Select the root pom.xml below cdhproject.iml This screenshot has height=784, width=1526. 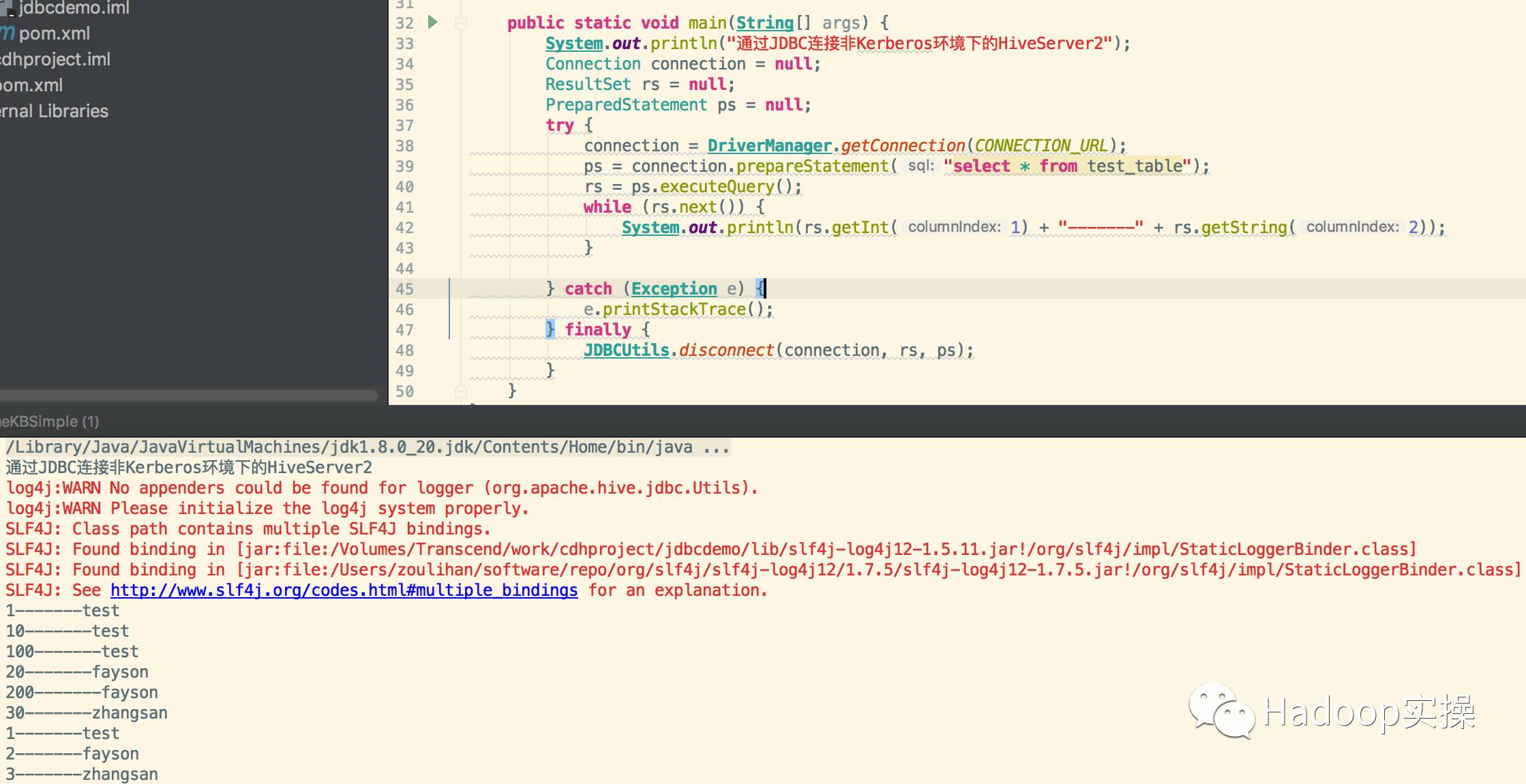[31, 85]
